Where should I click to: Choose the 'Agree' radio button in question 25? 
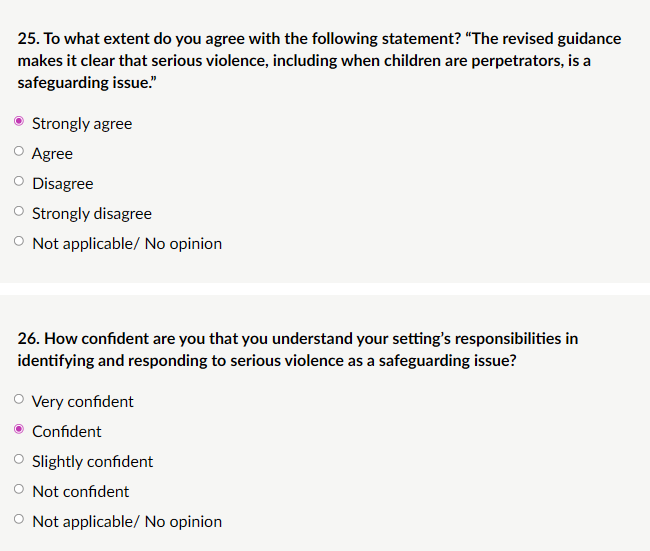[19, 153]
